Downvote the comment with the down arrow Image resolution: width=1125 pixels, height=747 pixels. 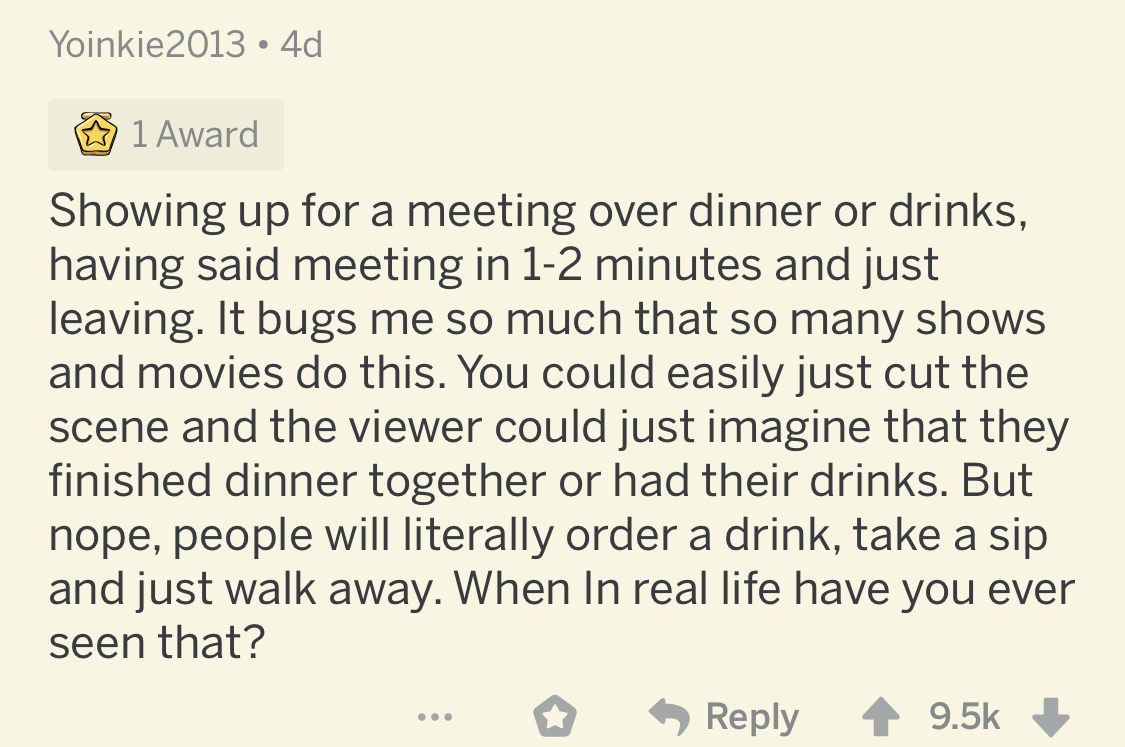tap(1050, 715)
